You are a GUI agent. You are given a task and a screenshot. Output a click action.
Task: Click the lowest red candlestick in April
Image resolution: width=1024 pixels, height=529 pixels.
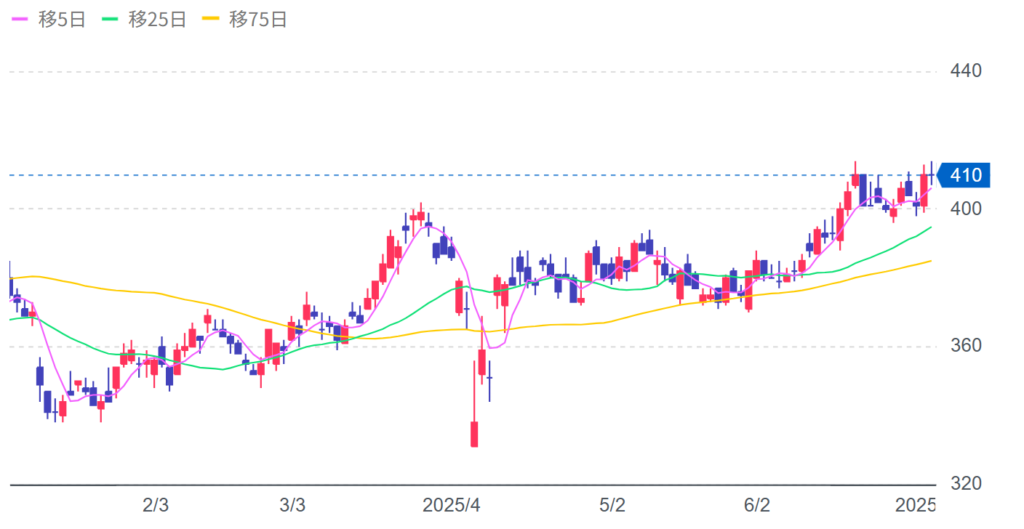(474, 434)
